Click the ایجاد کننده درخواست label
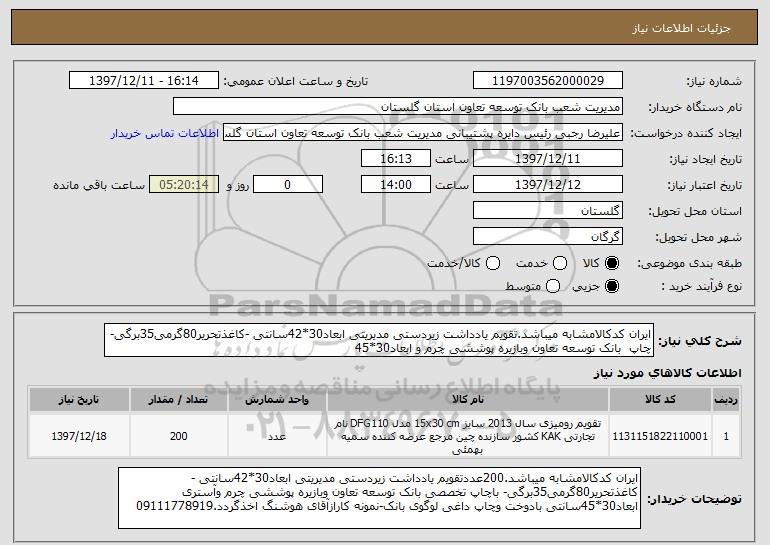The image size is (770, 545). pos(686,133)
